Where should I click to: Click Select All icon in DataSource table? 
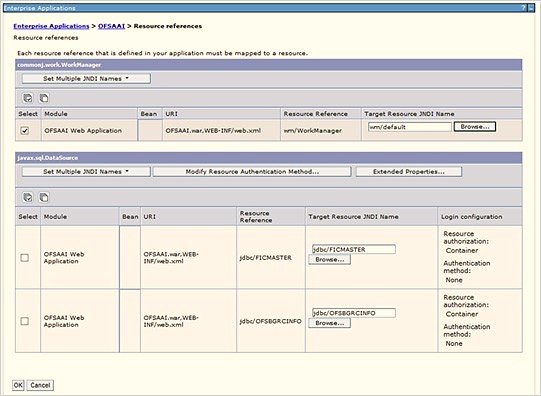[28, 197]
